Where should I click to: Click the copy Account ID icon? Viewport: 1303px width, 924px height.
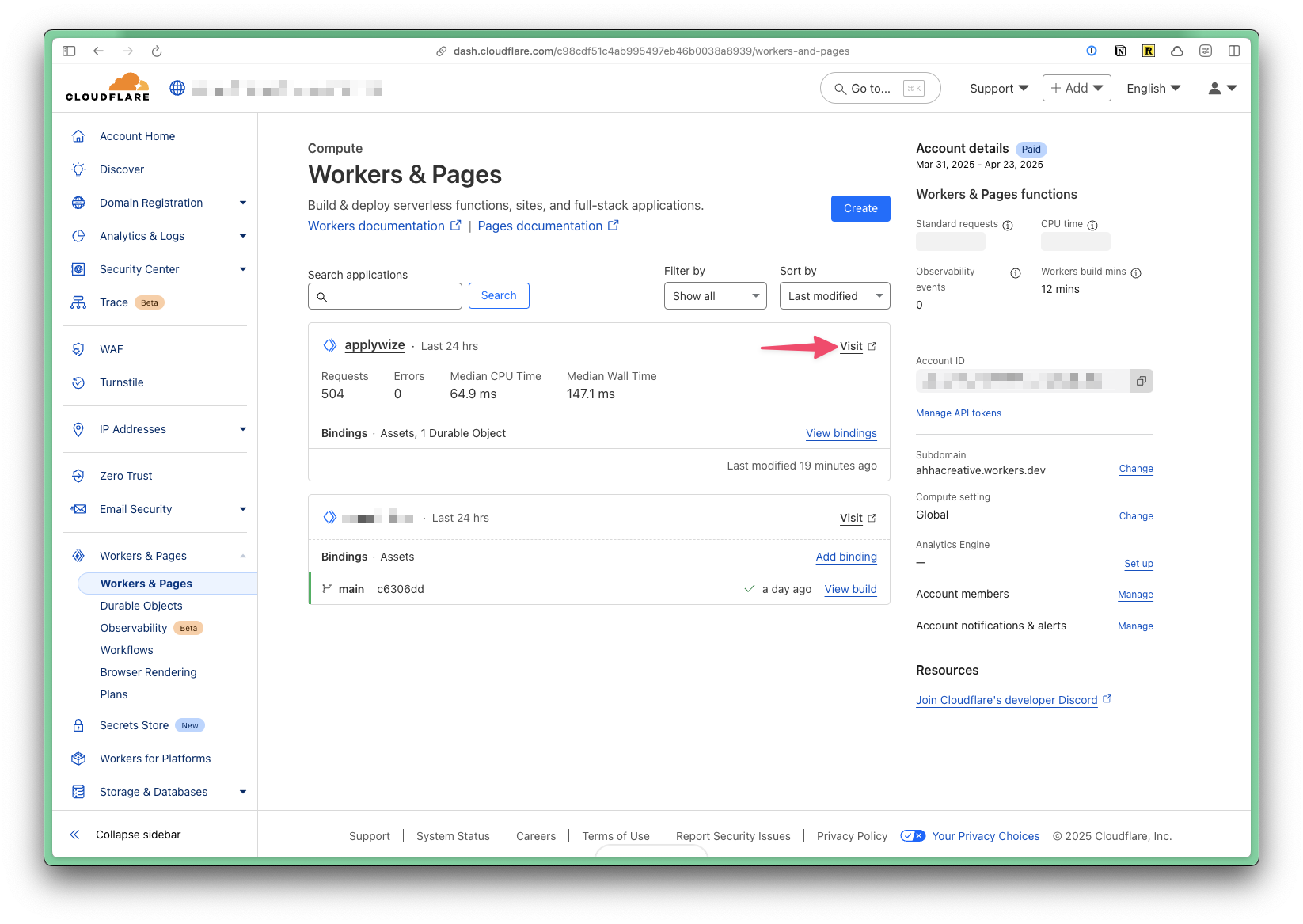pos(1141,381)
